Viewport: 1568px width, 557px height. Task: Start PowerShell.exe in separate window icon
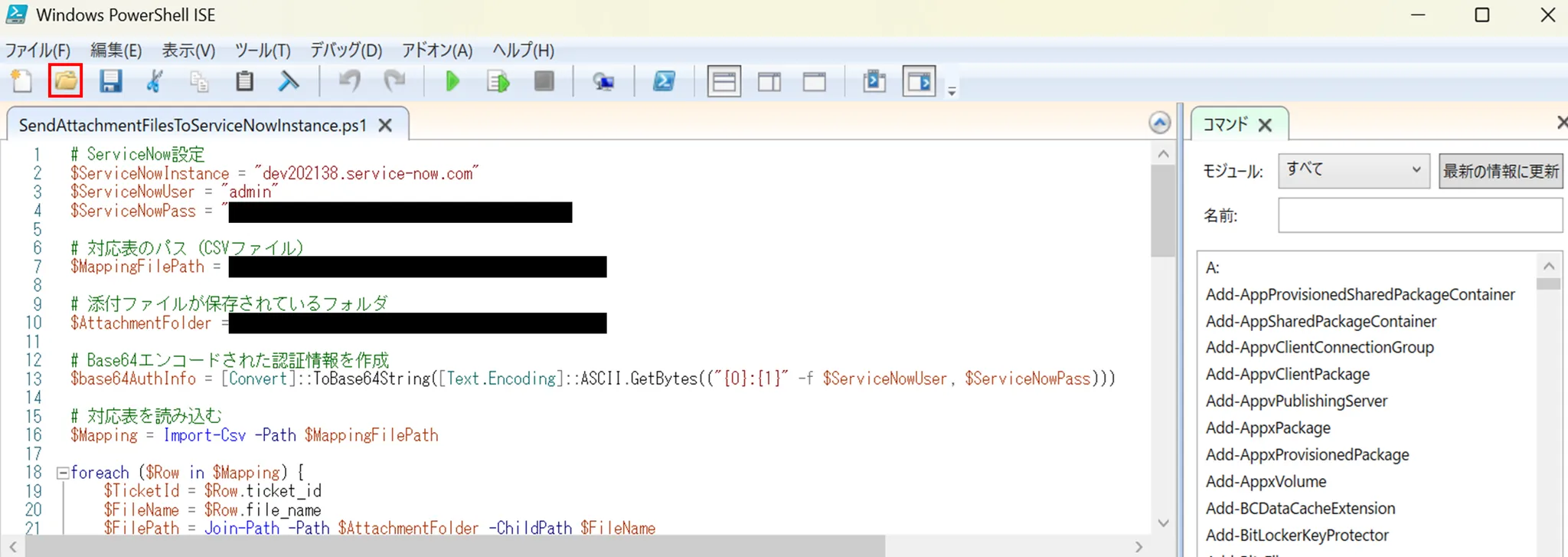[x=663, y=80]
